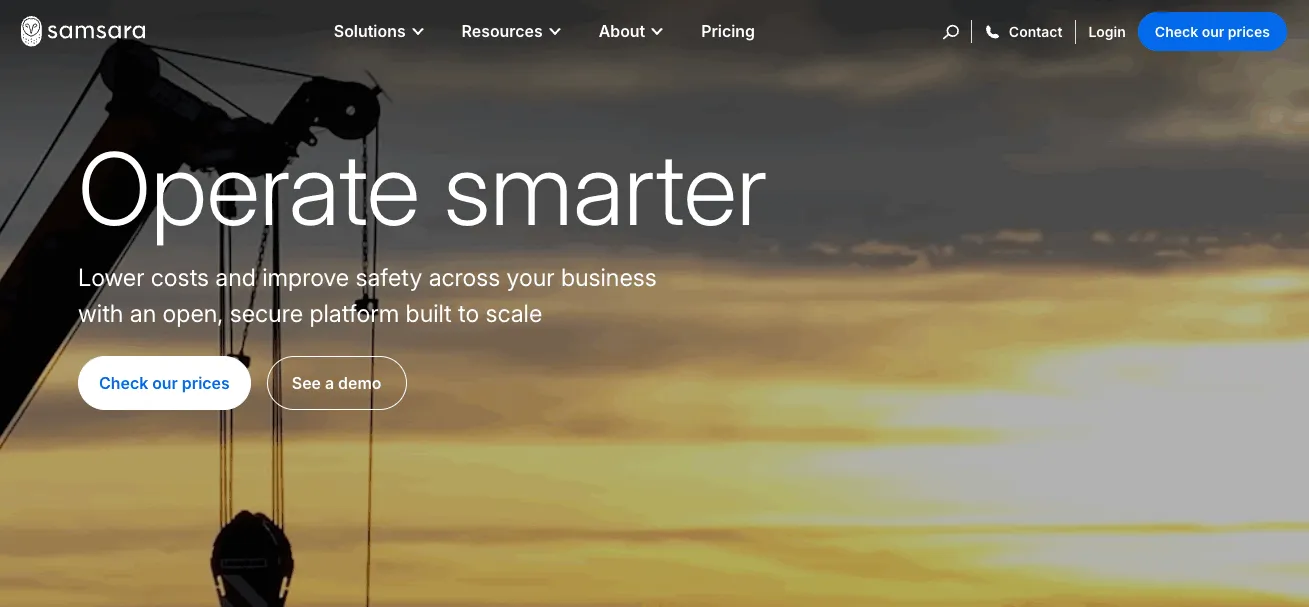1309x607 pixels.
Task: Click the Samsara owl logo icon
Action: point(31,31)
